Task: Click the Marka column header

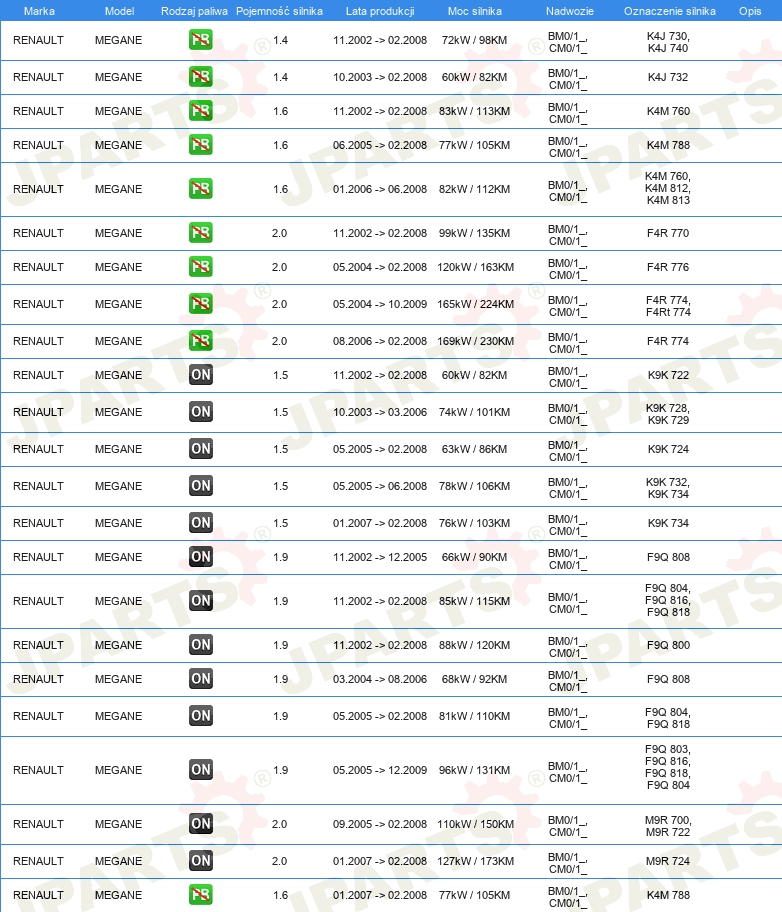Action: coord(39,11)
